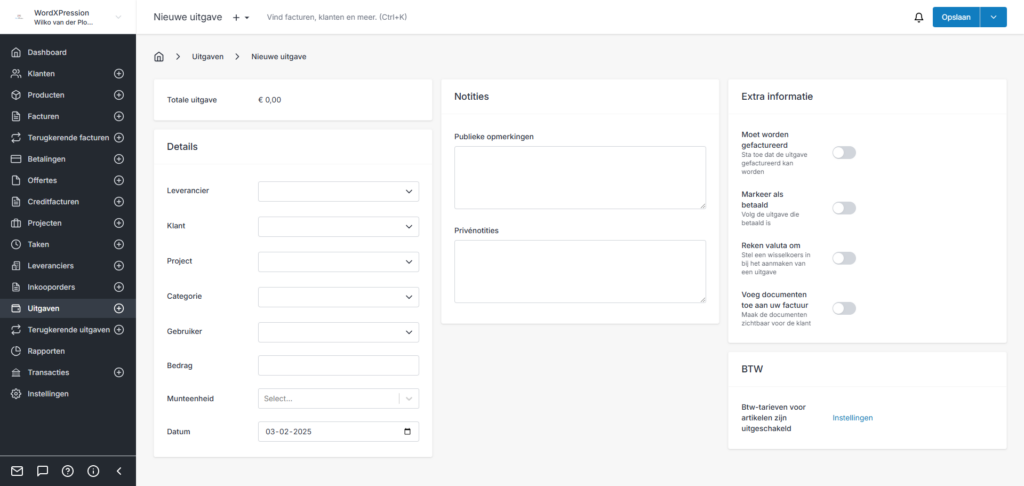Open the Categorie dropdown
Viewport: 1024px width, 486px height.
coord(338,297)
